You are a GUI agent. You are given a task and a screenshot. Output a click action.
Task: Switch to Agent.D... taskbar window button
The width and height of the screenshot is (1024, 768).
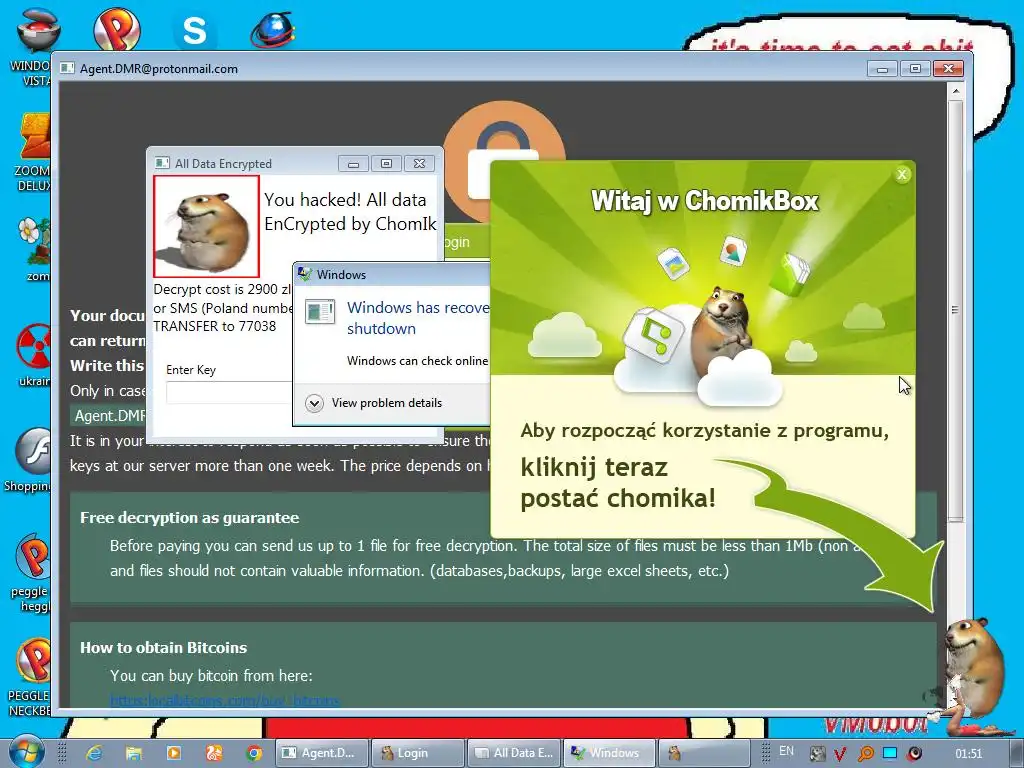(x=322, y=753)
